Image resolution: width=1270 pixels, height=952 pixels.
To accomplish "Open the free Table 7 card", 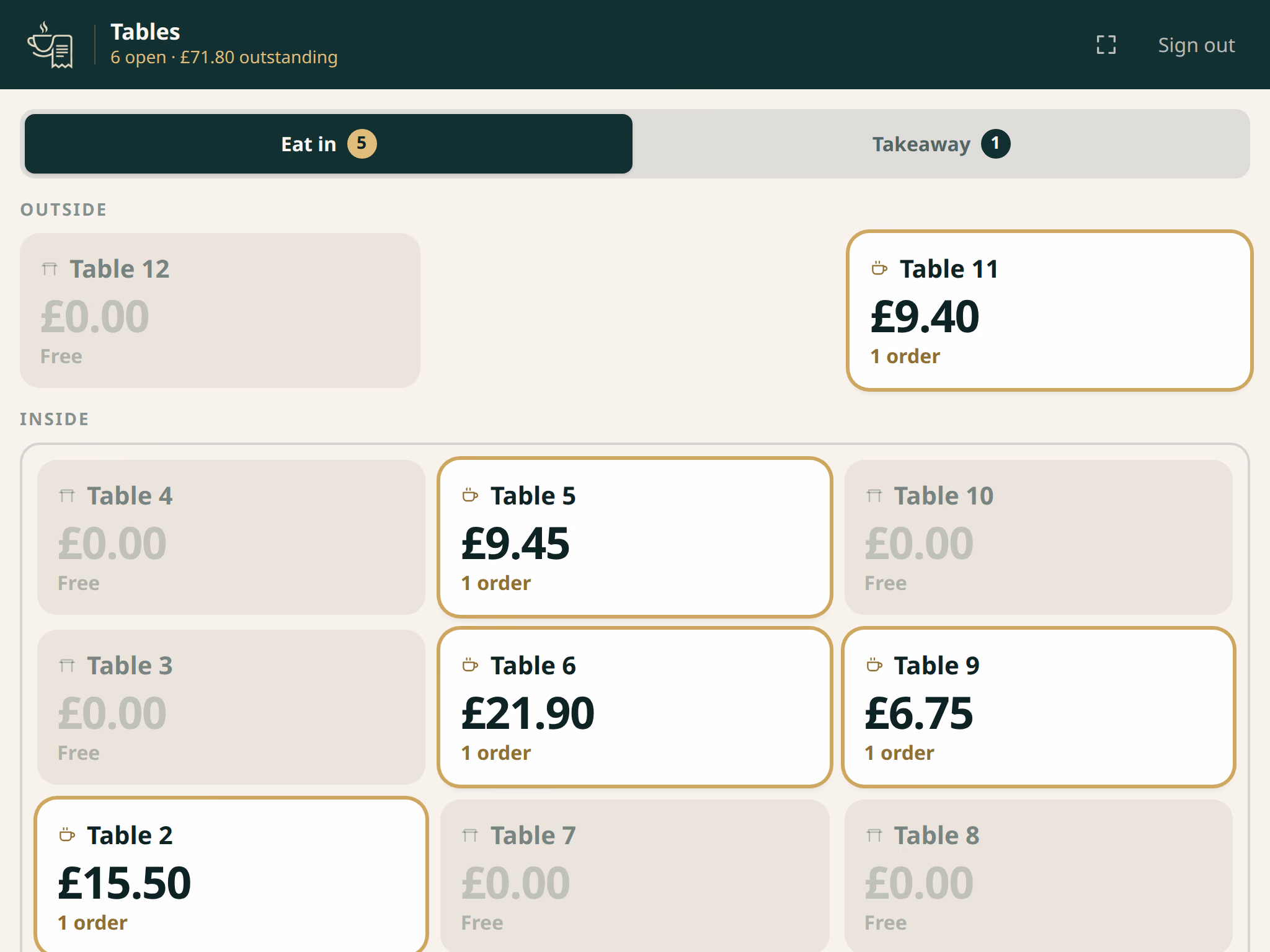I will (634, 876).
